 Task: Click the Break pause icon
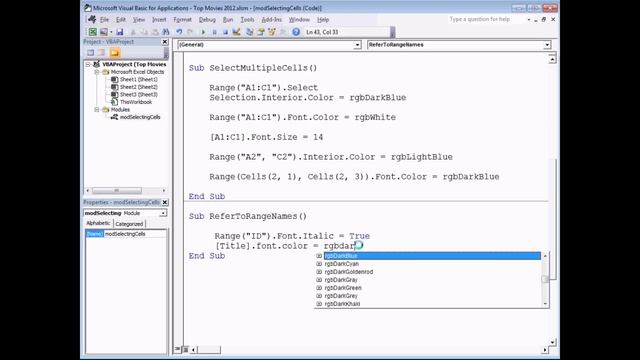[x=214, y=32]
